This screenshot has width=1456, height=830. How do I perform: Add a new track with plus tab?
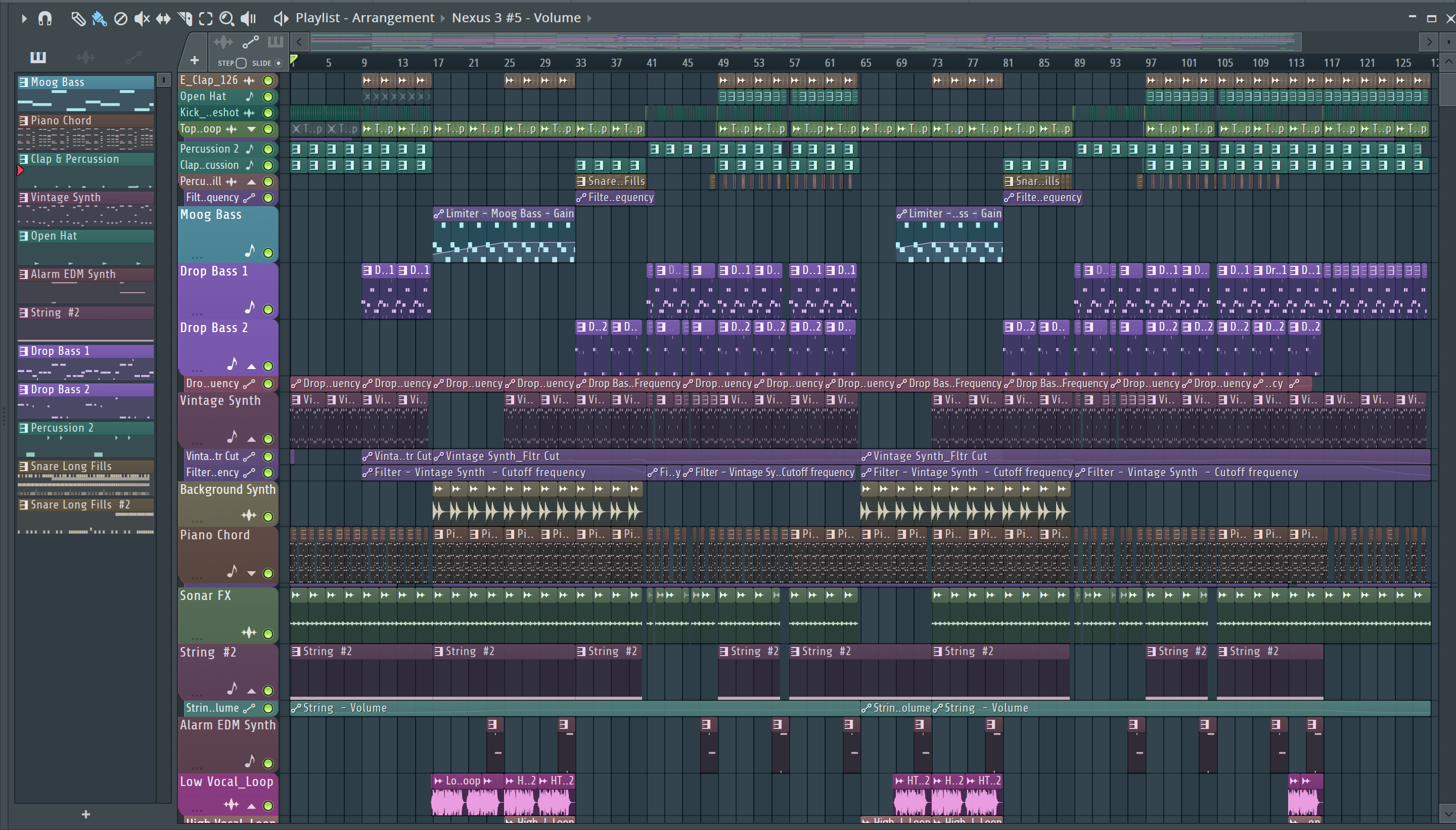[195, 60]
